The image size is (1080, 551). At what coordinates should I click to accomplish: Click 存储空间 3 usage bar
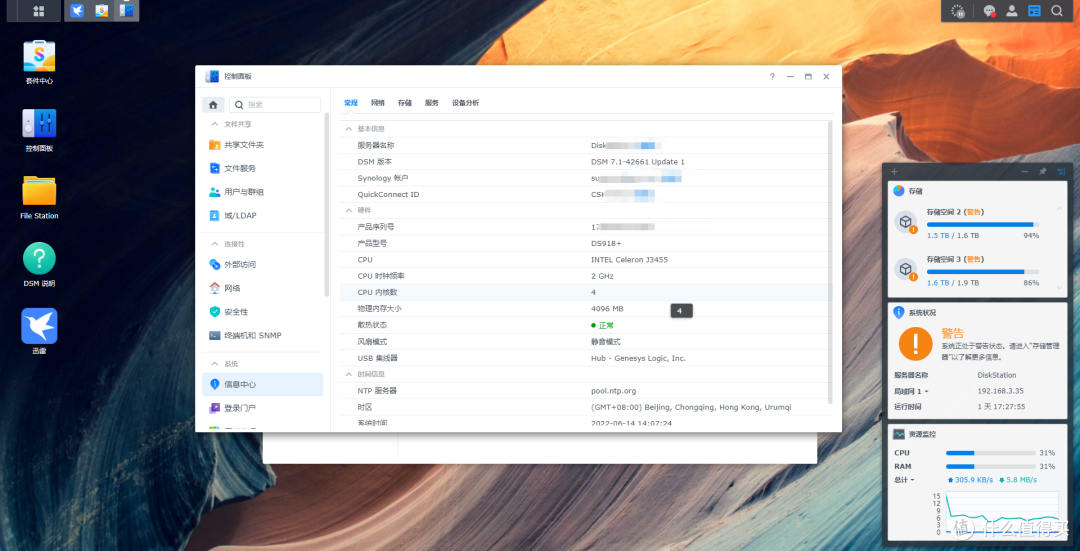(983, 272)
